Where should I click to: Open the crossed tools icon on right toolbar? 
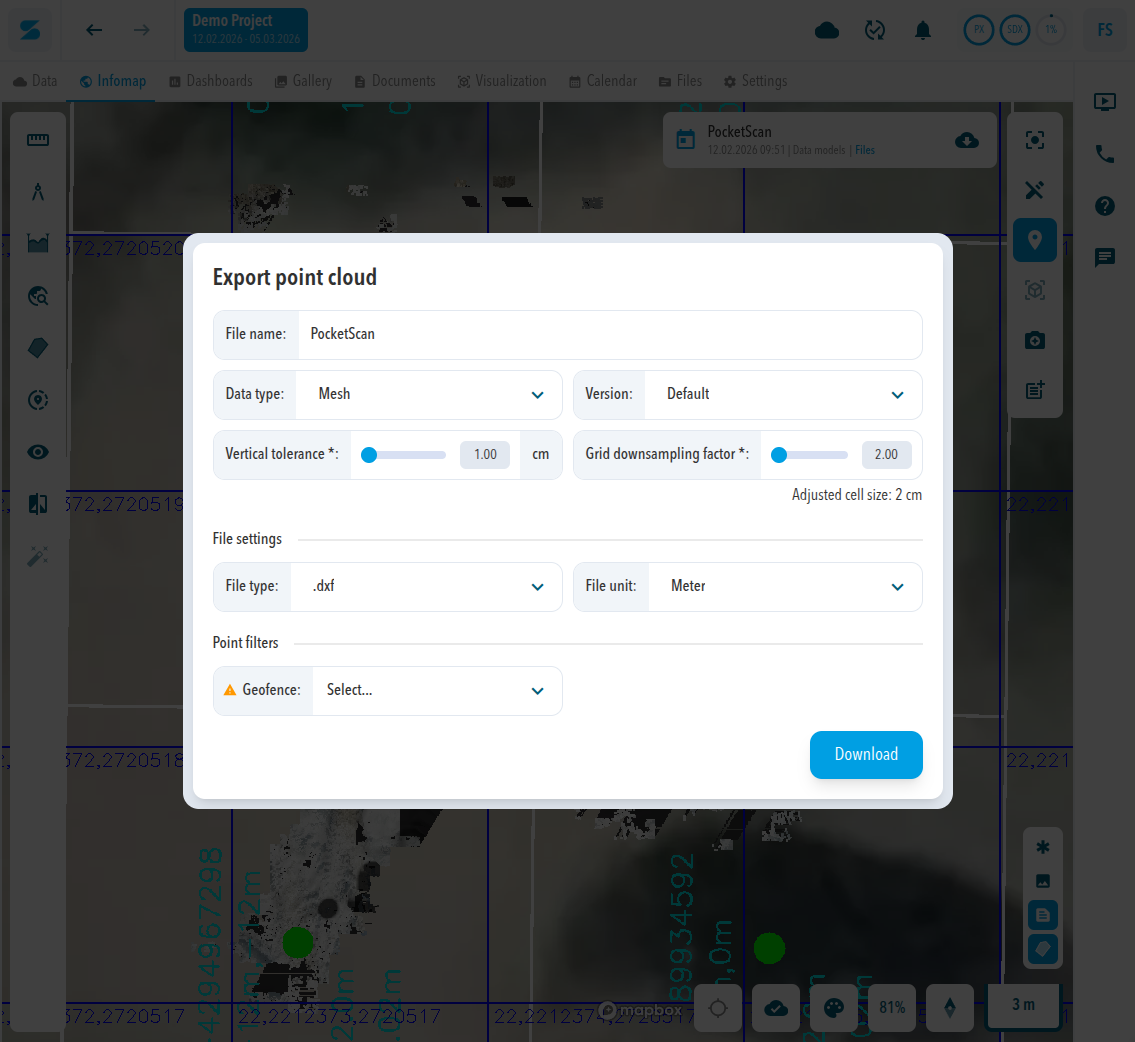click(x=1035, y=190)
